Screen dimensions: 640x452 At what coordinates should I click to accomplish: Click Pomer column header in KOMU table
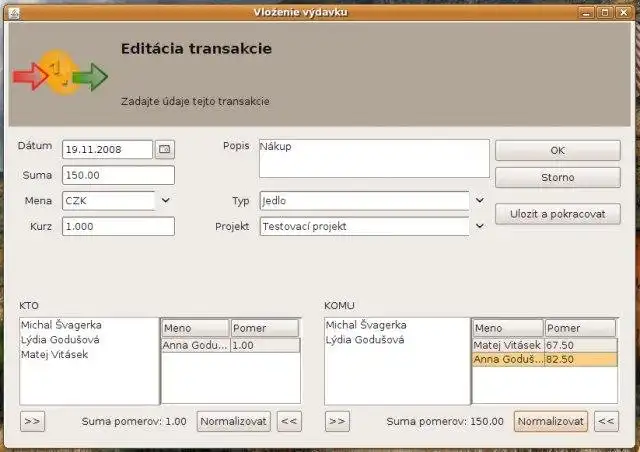(x=580, y=328)
